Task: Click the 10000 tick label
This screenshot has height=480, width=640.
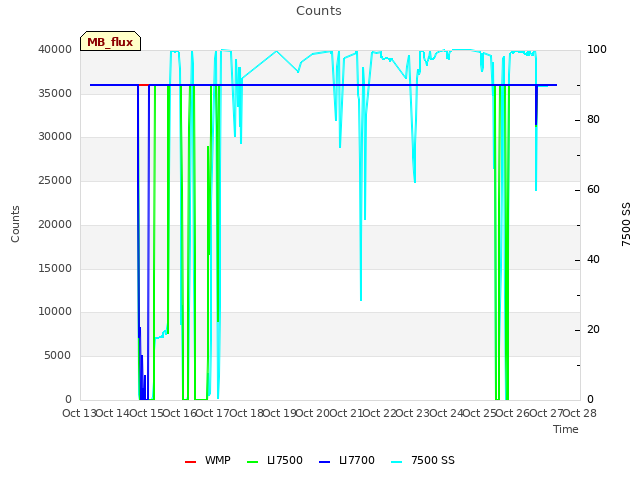Action: pos(55,311)
